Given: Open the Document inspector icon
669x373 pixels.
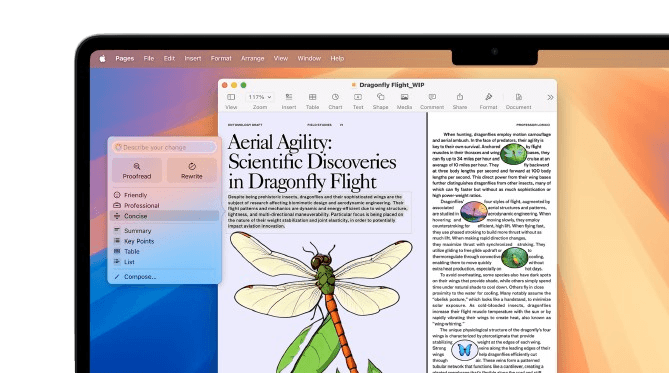Looking at the screenshot, I should [518, 97].
